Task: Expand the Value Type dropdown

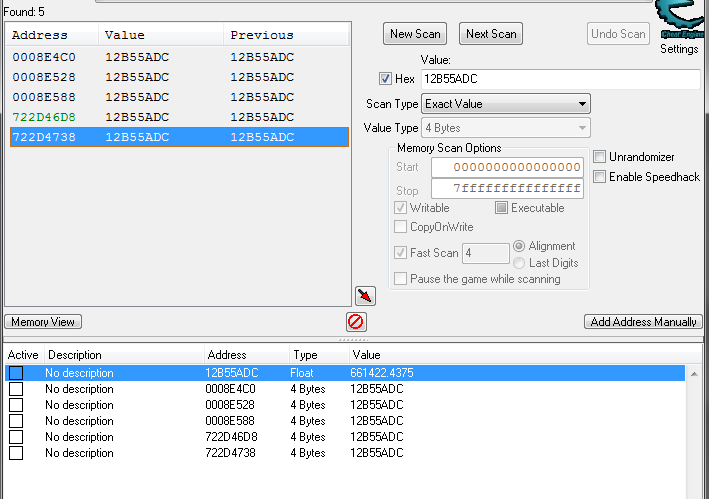Action: [x=506, y=128]
